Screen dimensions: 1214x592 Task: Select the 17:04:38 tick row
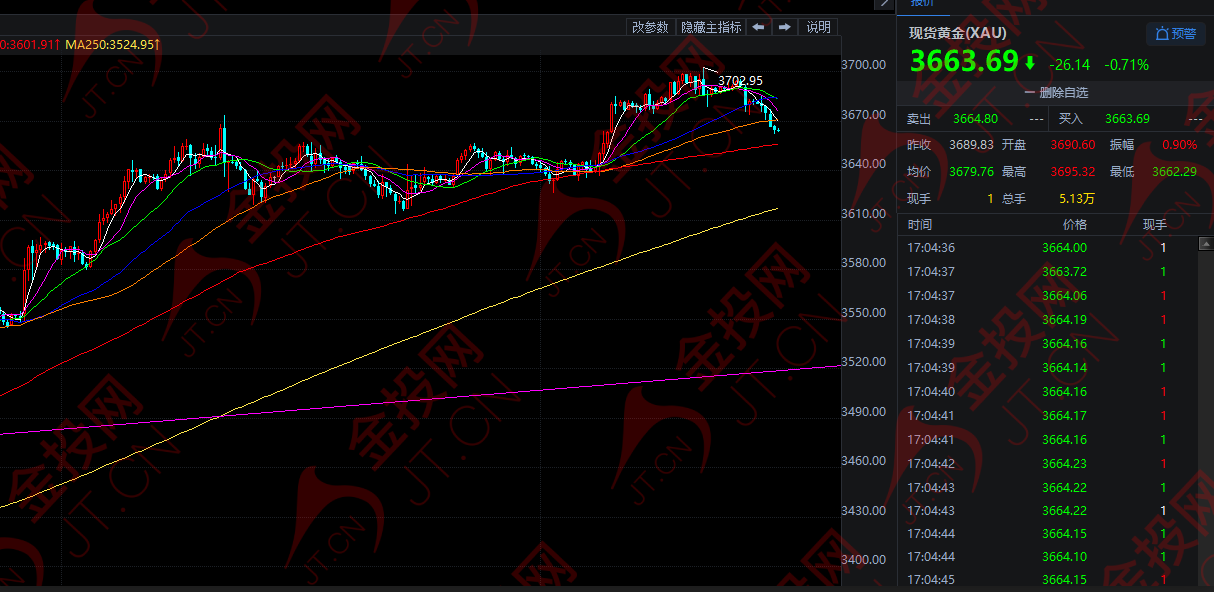pos(1047,320)
